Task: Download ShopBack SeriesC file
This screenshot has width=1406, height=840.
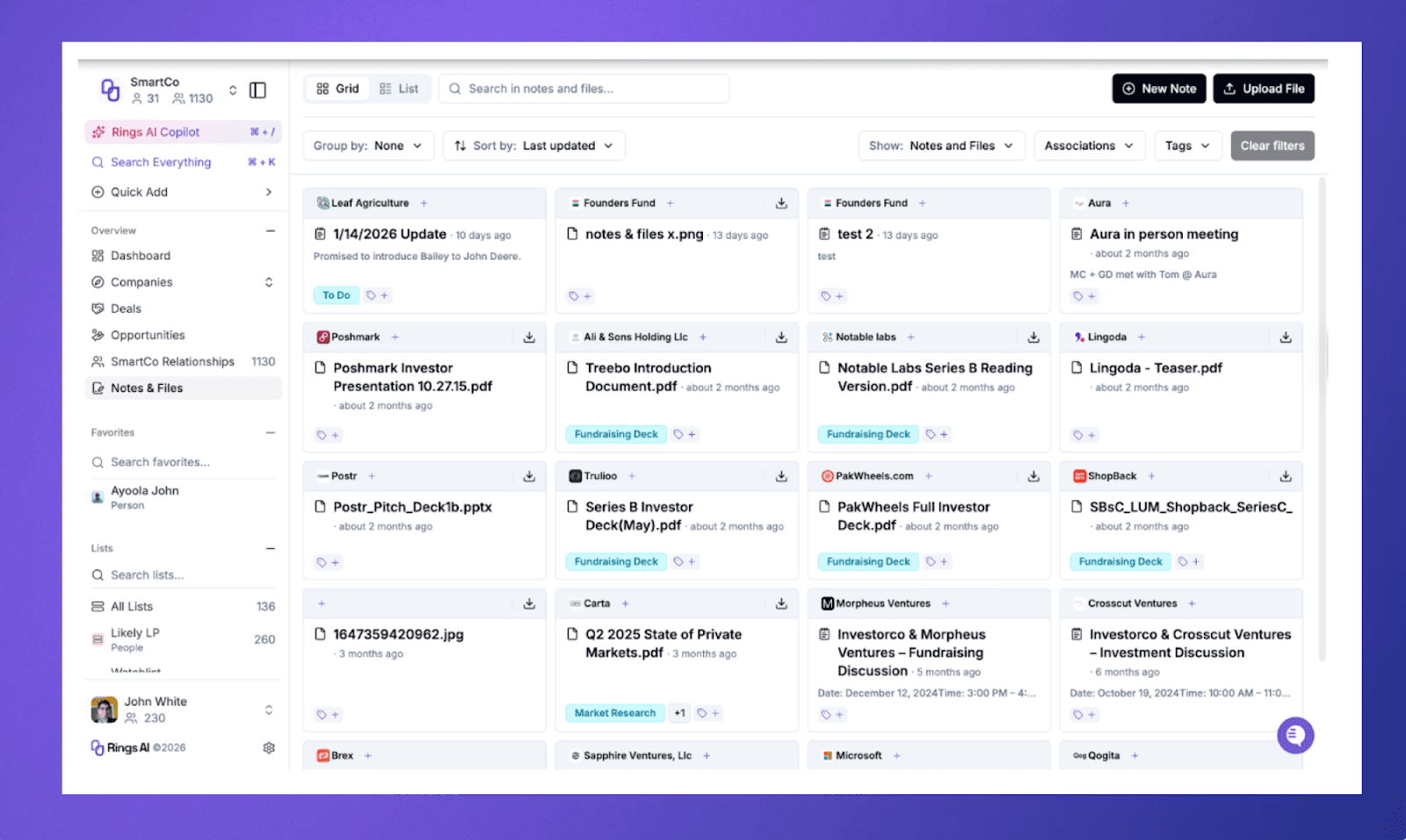Action: [x=1286, y=476]
